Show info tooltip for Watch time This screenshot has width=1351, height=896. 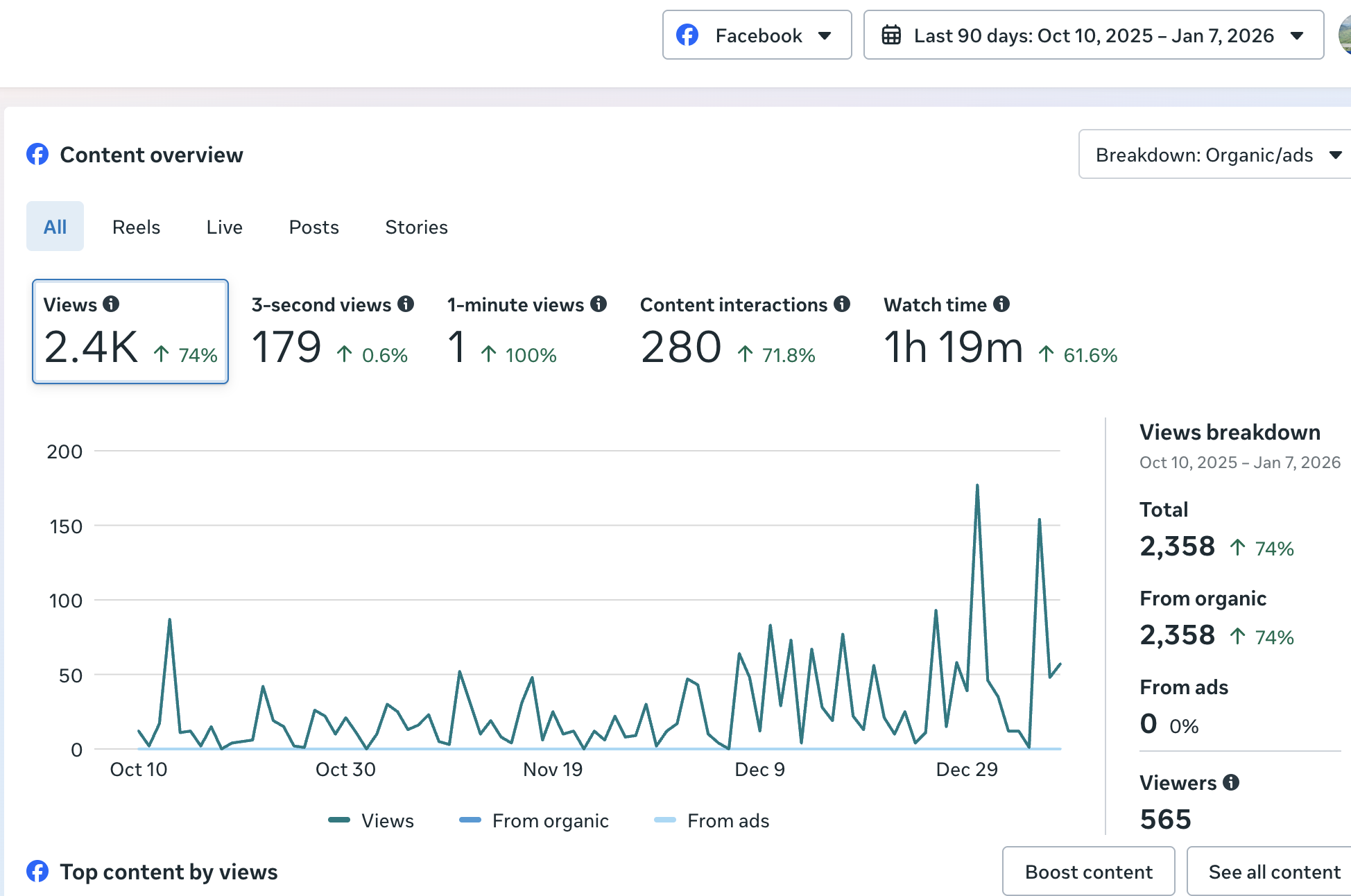pos(1001,304)
